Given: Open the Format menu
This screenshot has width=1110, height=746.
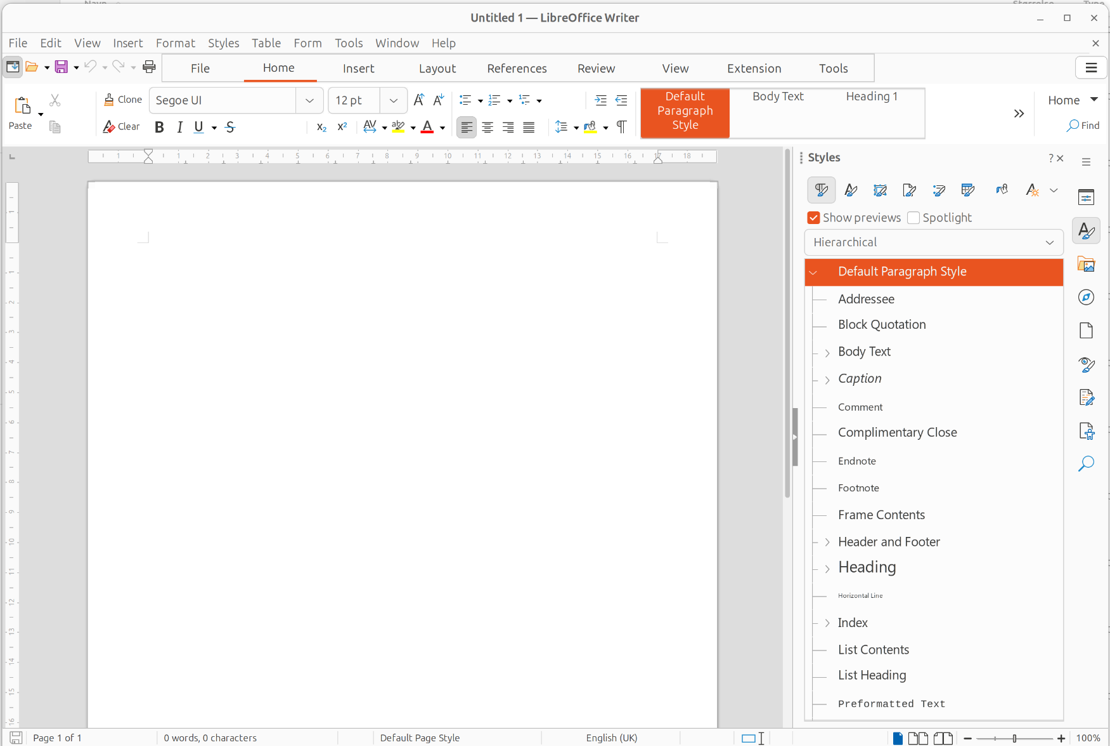Looking at the screenshot, I should click(x=175, y=43).
